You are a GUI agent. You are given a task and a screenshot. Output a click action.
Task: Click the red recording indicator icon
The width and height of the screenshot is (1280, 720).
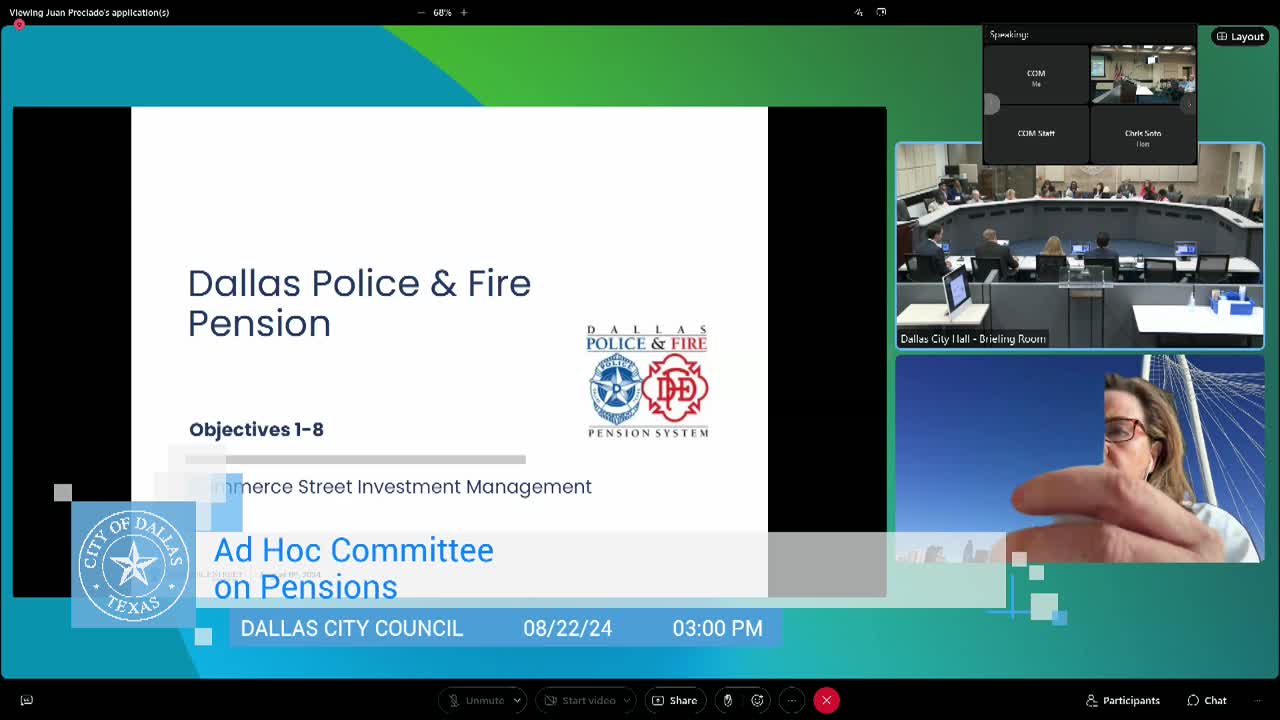19,24
